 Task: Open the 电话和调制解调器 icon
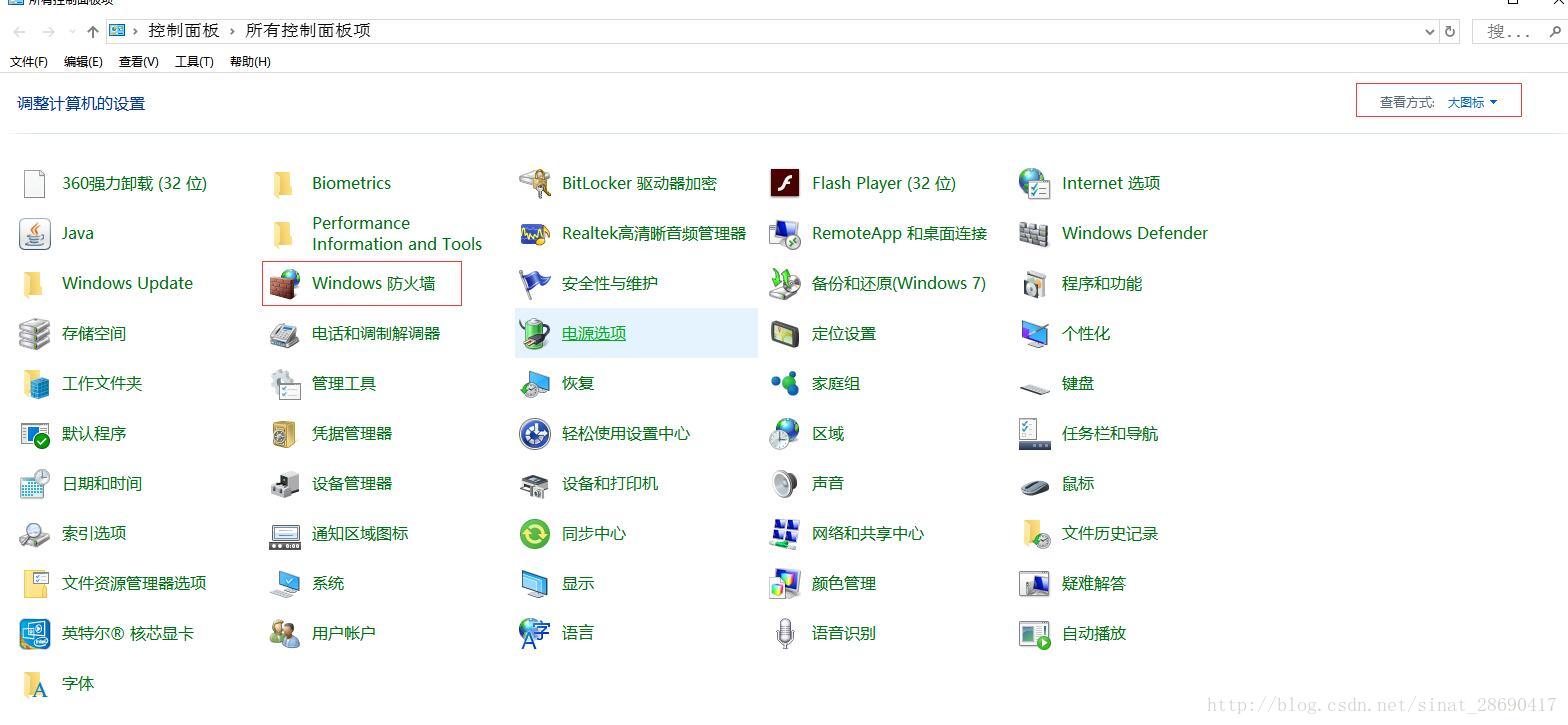point(284,333)
